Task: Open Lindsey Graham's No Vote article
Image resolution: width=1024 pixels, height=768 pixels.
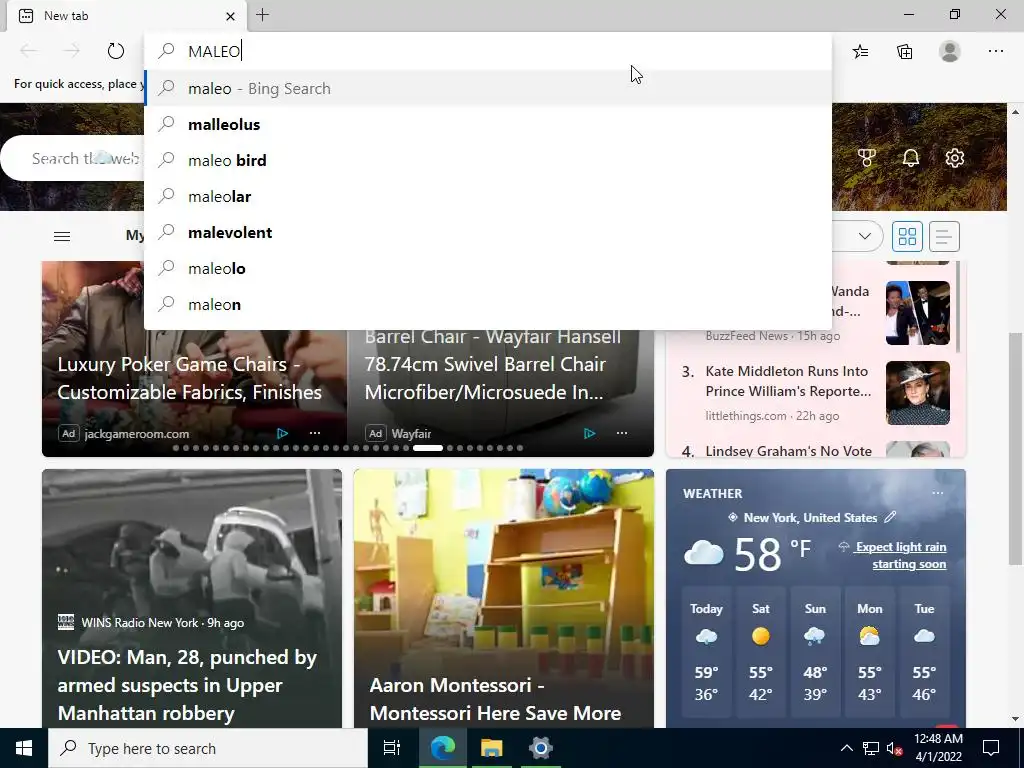Action: click(x=788, y=451)
